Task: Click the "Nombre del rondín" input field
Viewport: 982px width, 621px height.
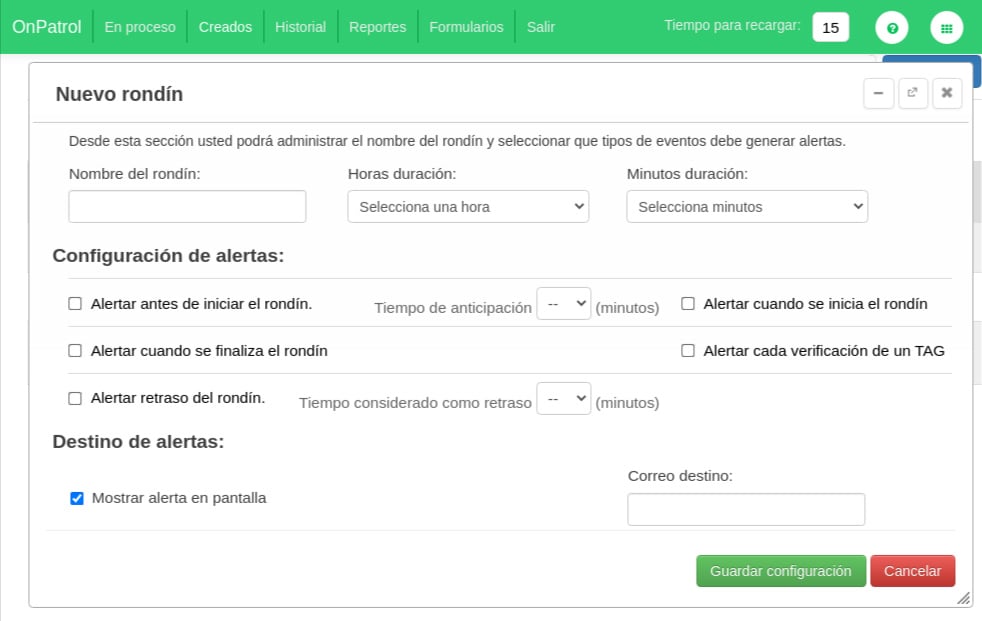Action: tap(187, 206)
